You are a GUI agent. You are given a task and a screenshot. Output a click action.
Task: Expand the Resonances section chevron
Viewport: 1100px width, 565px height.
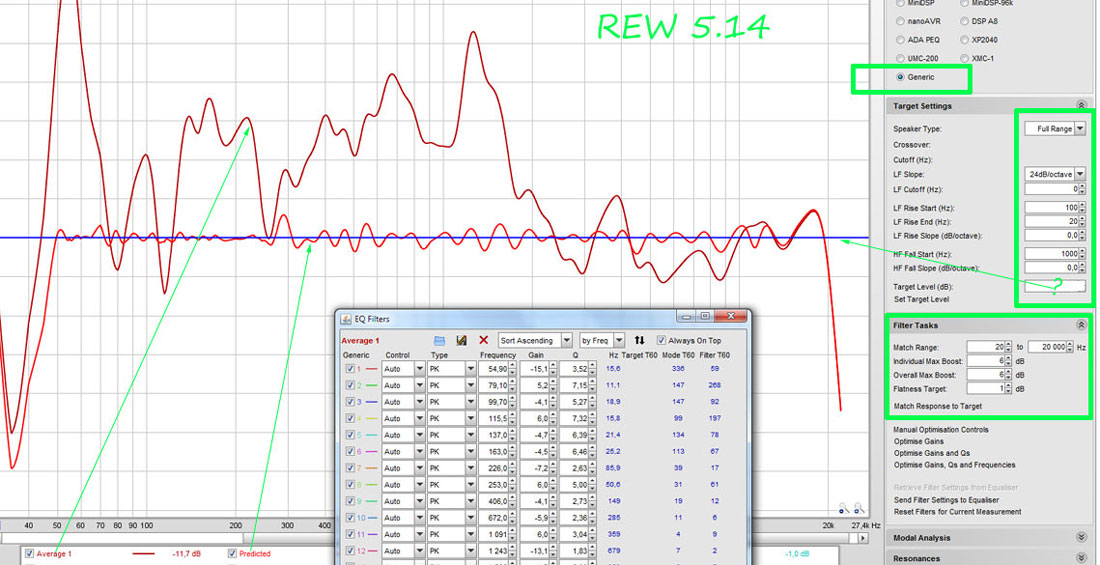tap(1080, 558)
